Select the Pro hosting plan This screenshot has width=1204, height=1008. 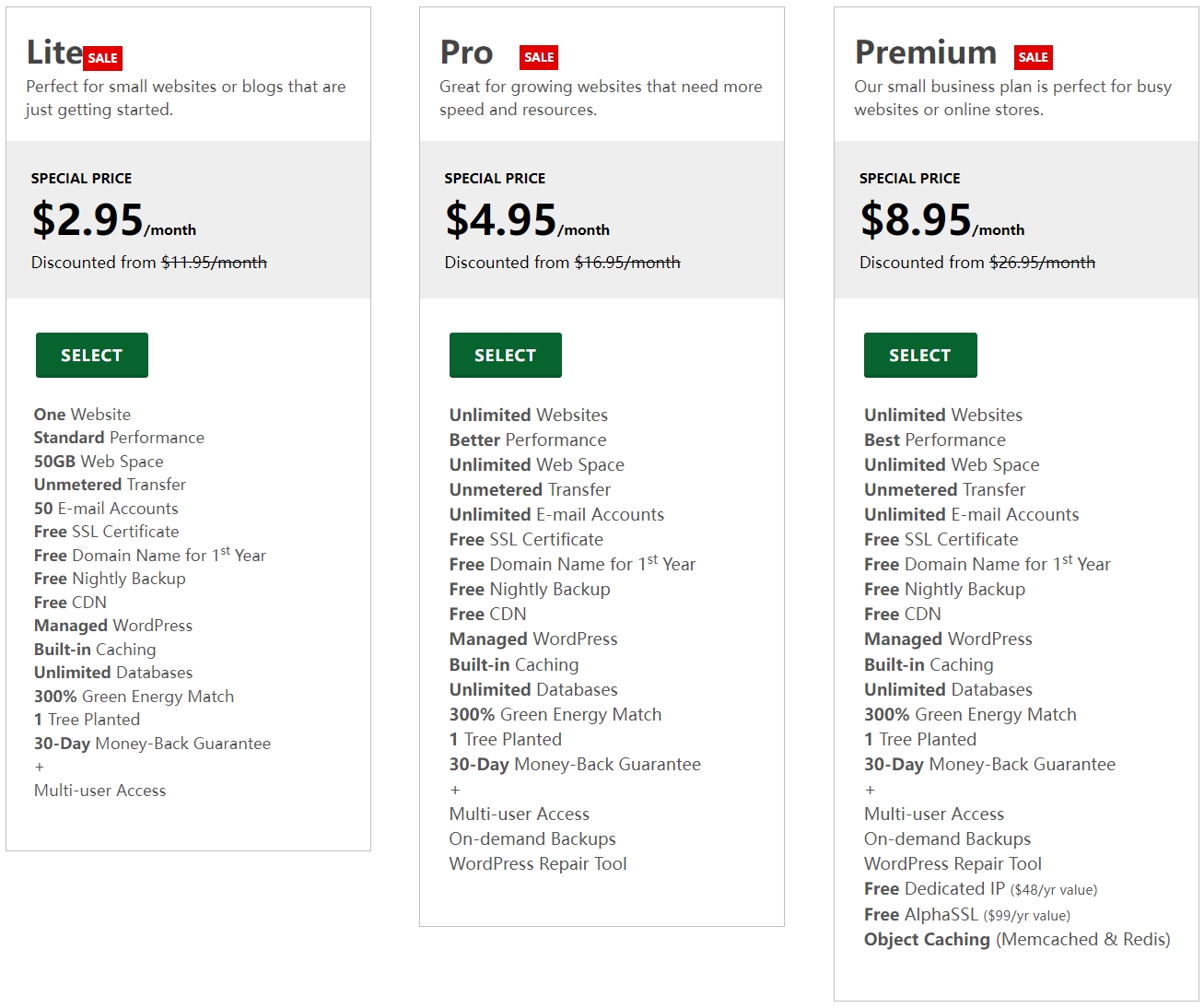(506, 356)
